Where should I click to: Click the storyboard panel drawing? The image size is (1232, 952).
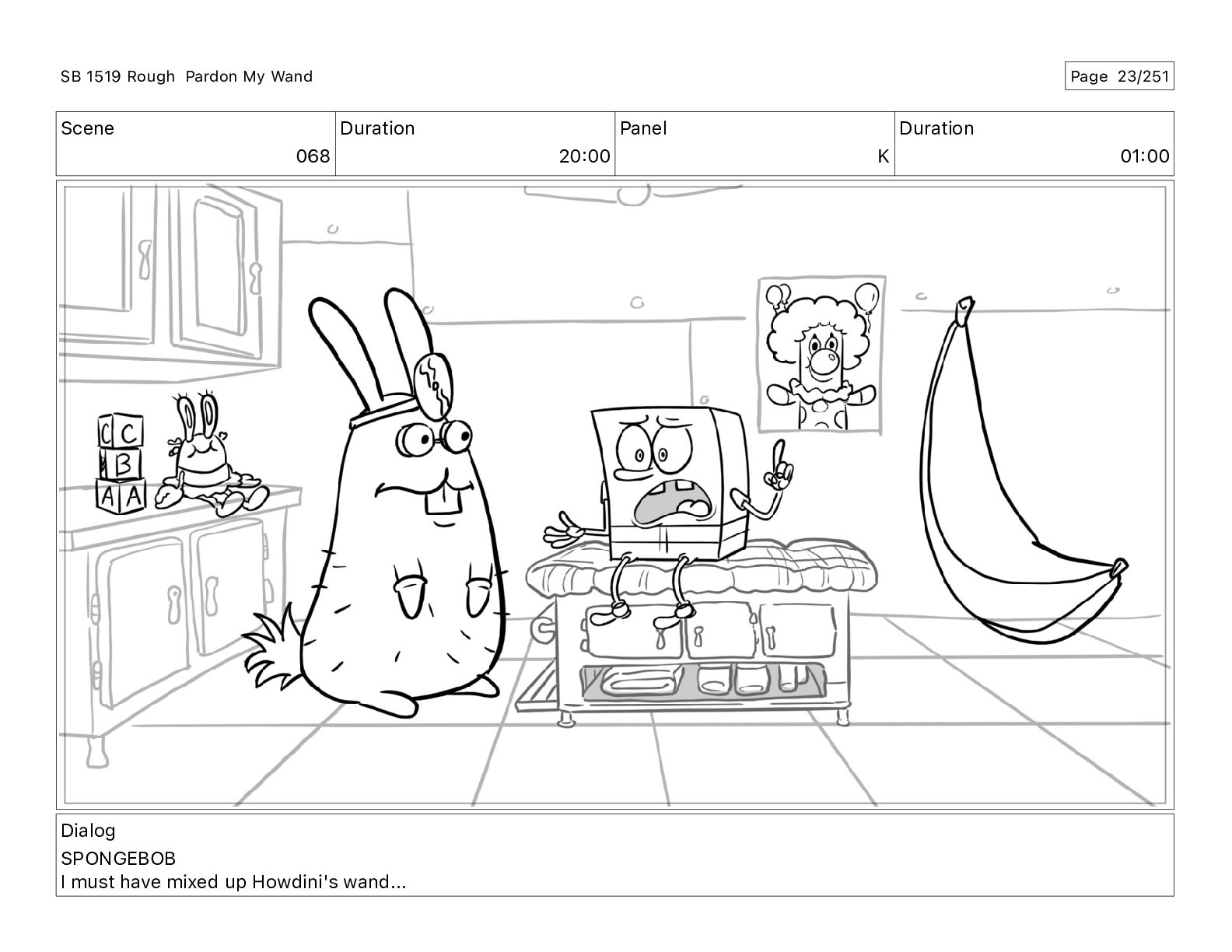click(614, 495)
